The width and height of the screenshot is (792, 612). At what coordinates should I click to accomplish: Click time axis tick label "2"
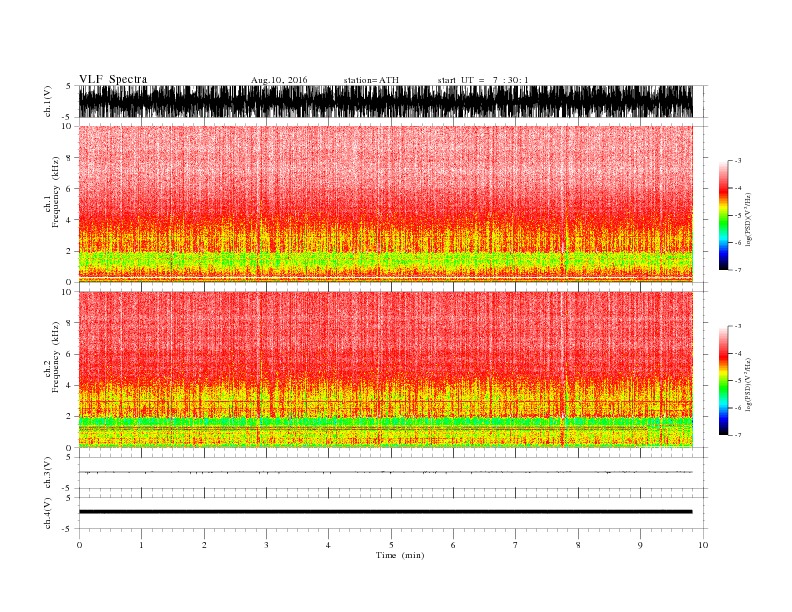pyautogui.click(x=204, y=545)
